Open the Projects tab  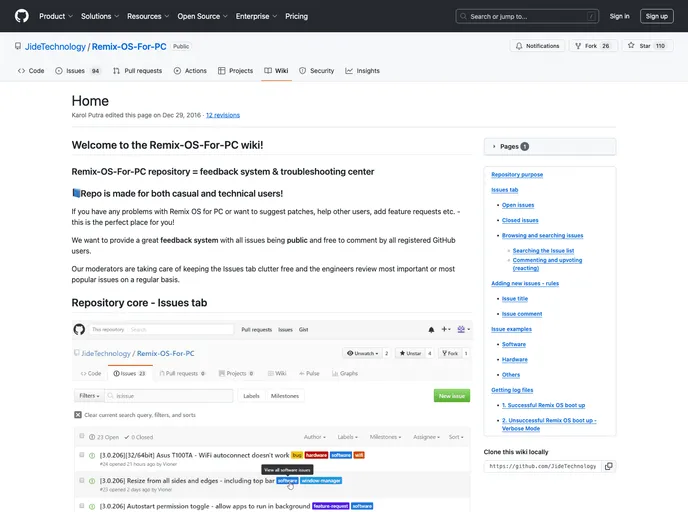(235, 71)
